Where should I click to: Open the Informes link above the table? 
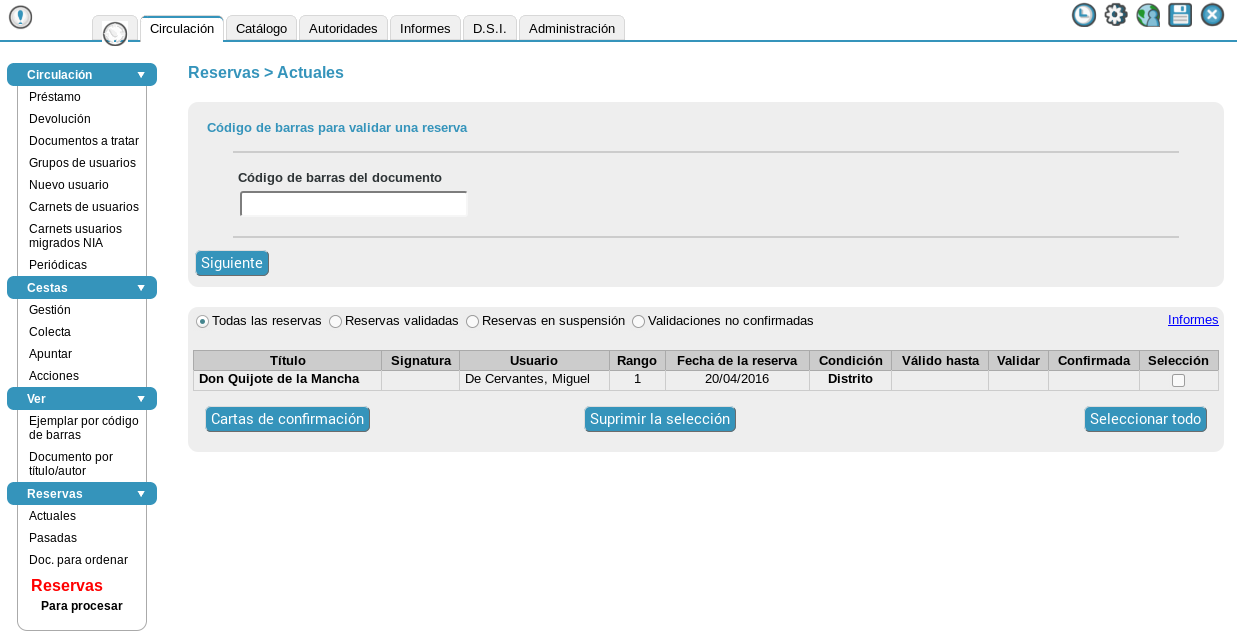1193,320
